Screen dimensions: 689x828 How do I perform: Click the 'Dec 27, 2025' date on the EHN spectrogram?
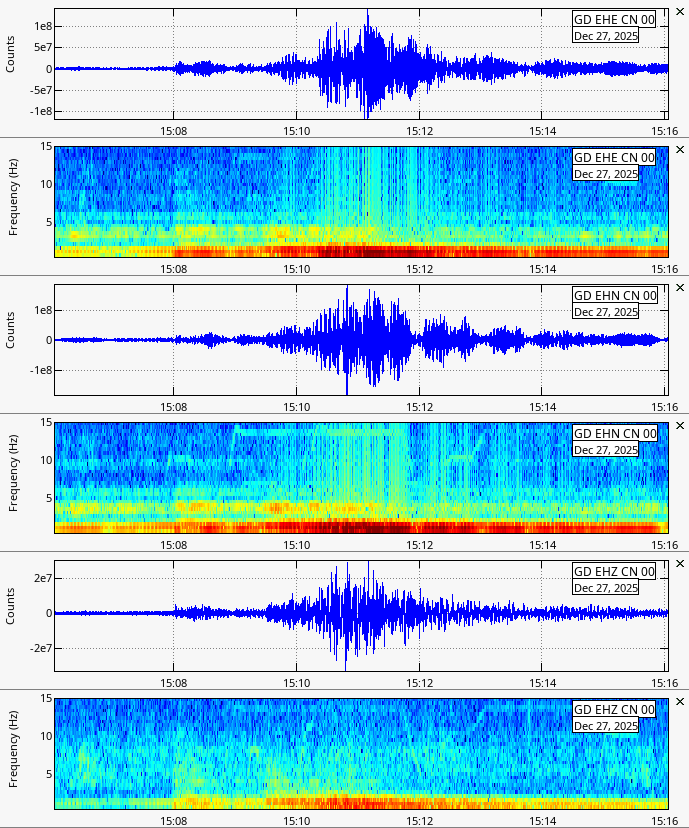click(606, 450)
